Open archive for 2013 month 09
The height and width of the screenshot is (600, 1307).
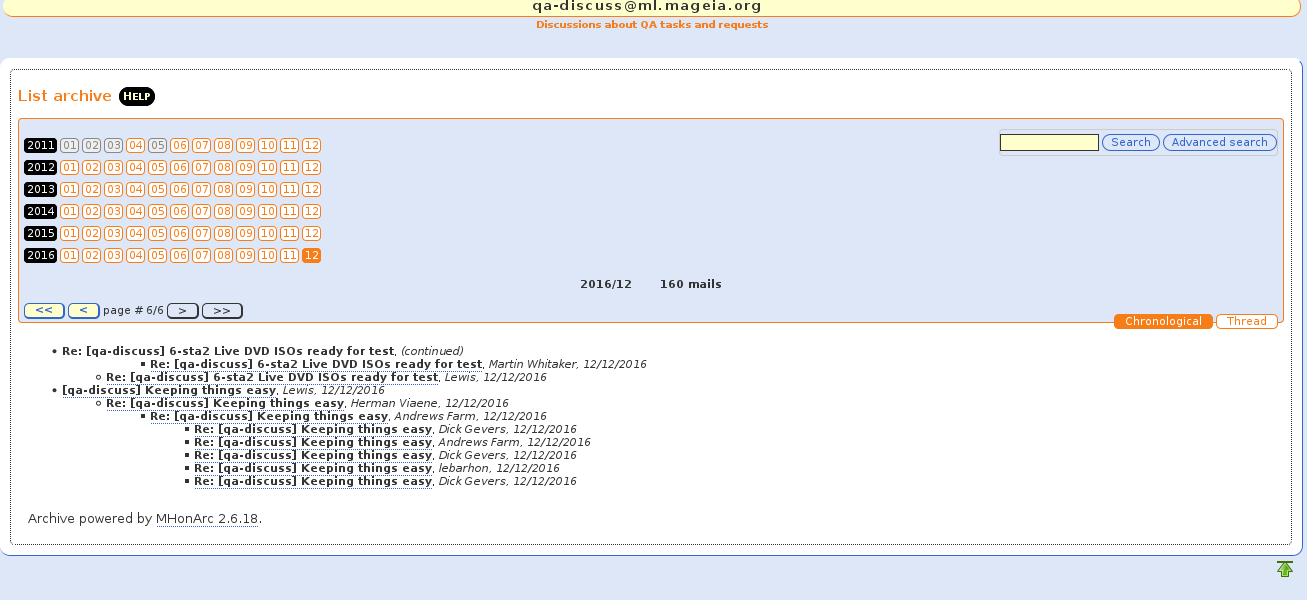pyautogui.click(x=245, y=190)
